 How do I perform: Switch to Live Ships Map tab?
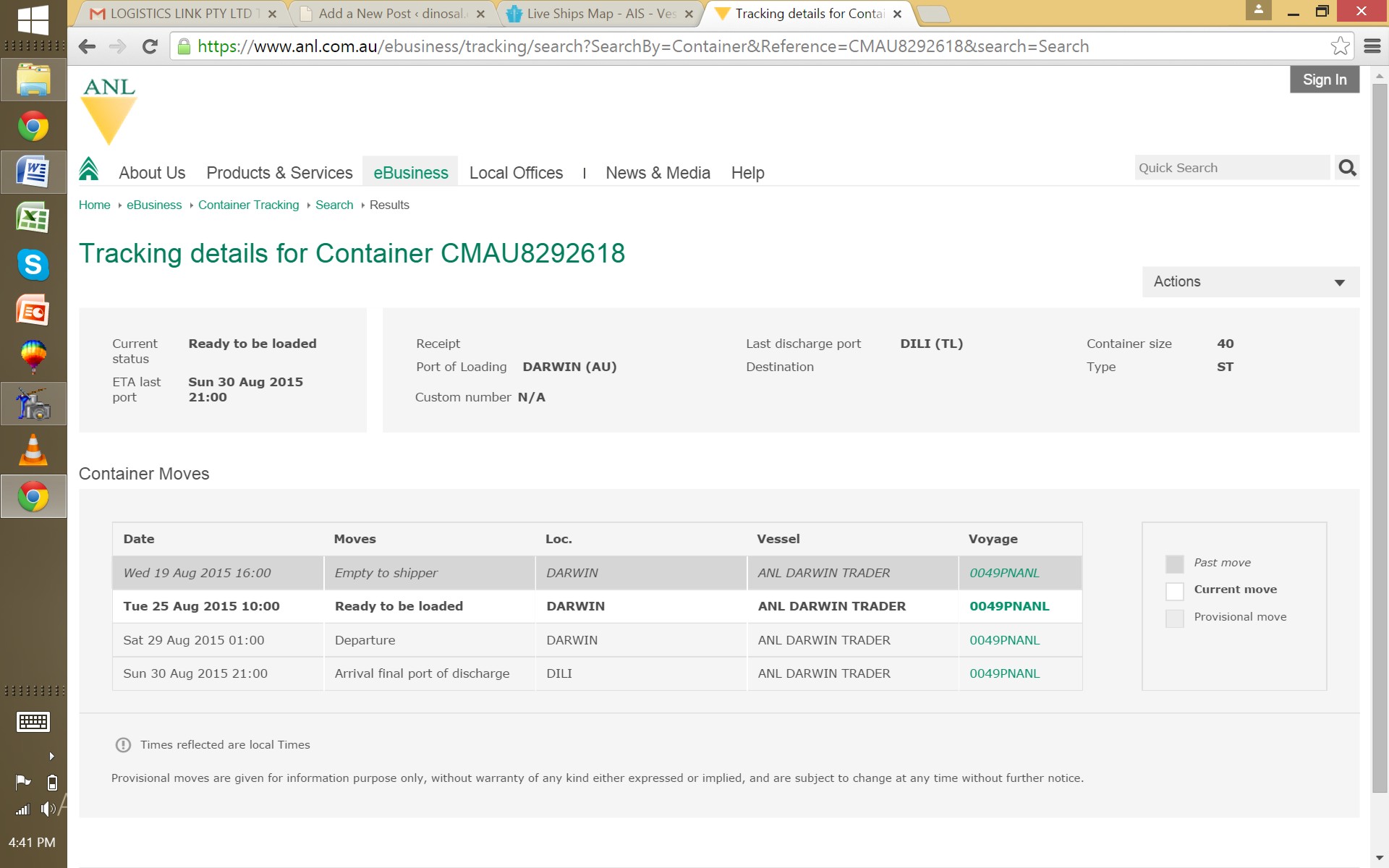tap(600, 14)
